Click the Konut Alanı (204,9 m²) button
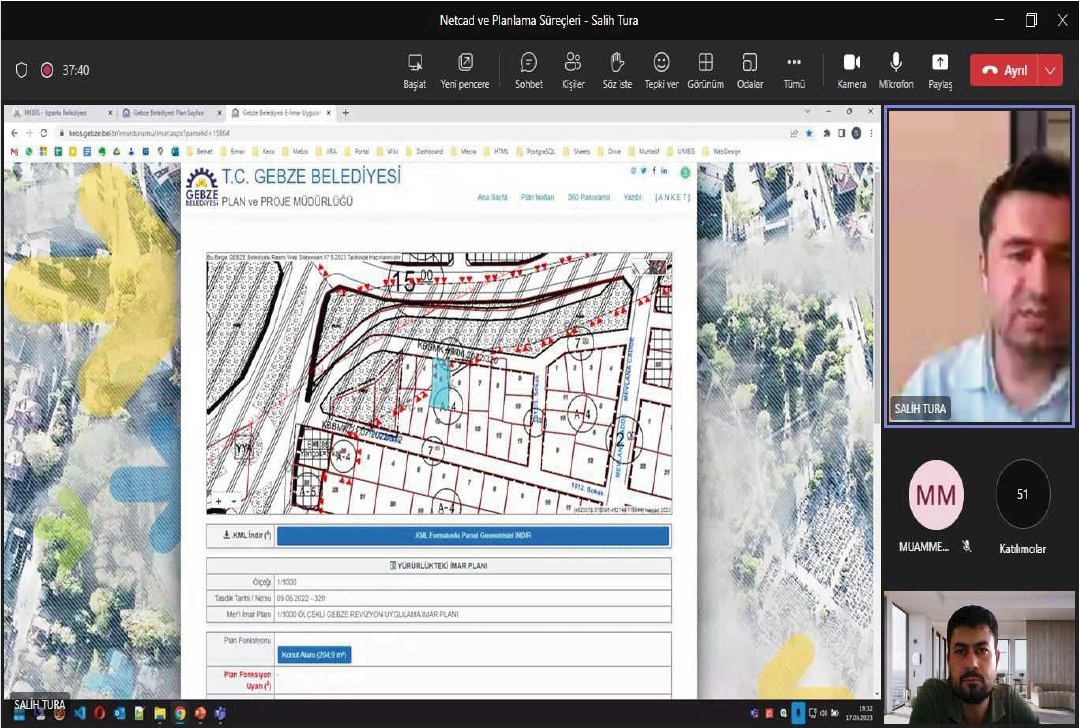Image resolution: width=1080 pixels, height=728 pixels. [x=314, y=655]
